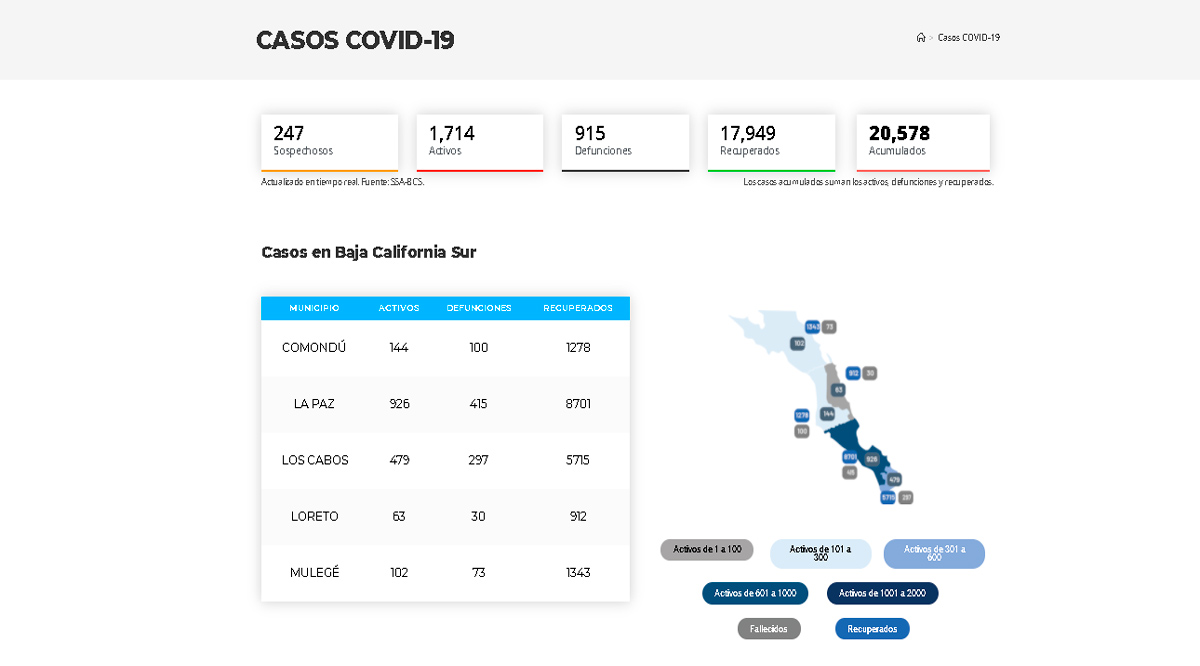Select the COMONDÚ row name
The width and height of the screenshot is (1200, 666).
[x=314, y=348]
